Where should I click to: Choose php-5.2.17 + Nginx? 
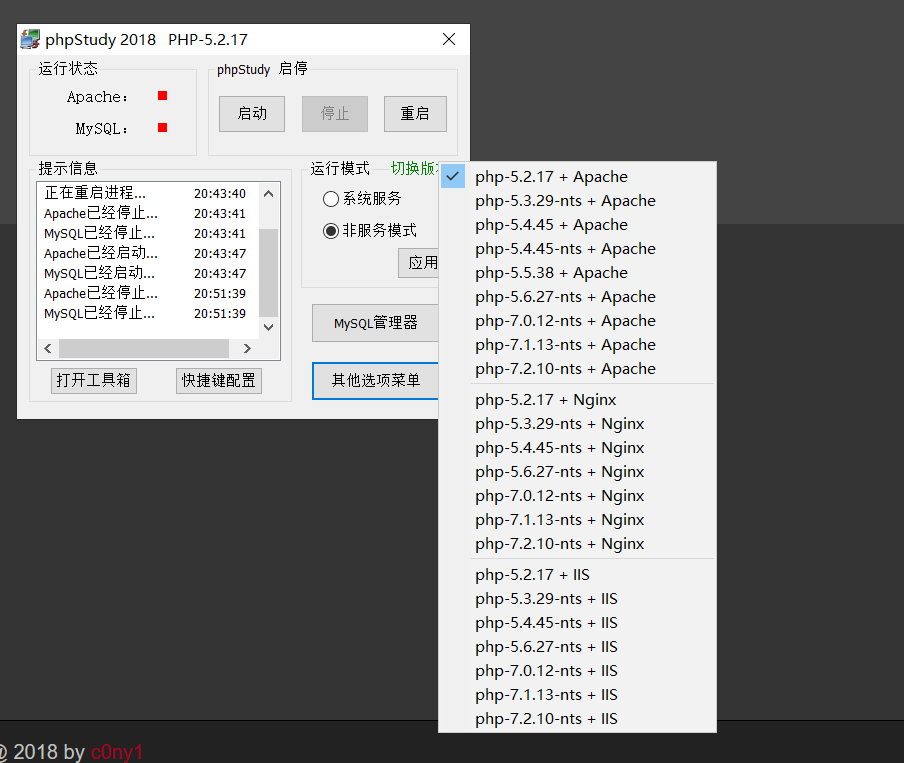click(x=577, y=400)
